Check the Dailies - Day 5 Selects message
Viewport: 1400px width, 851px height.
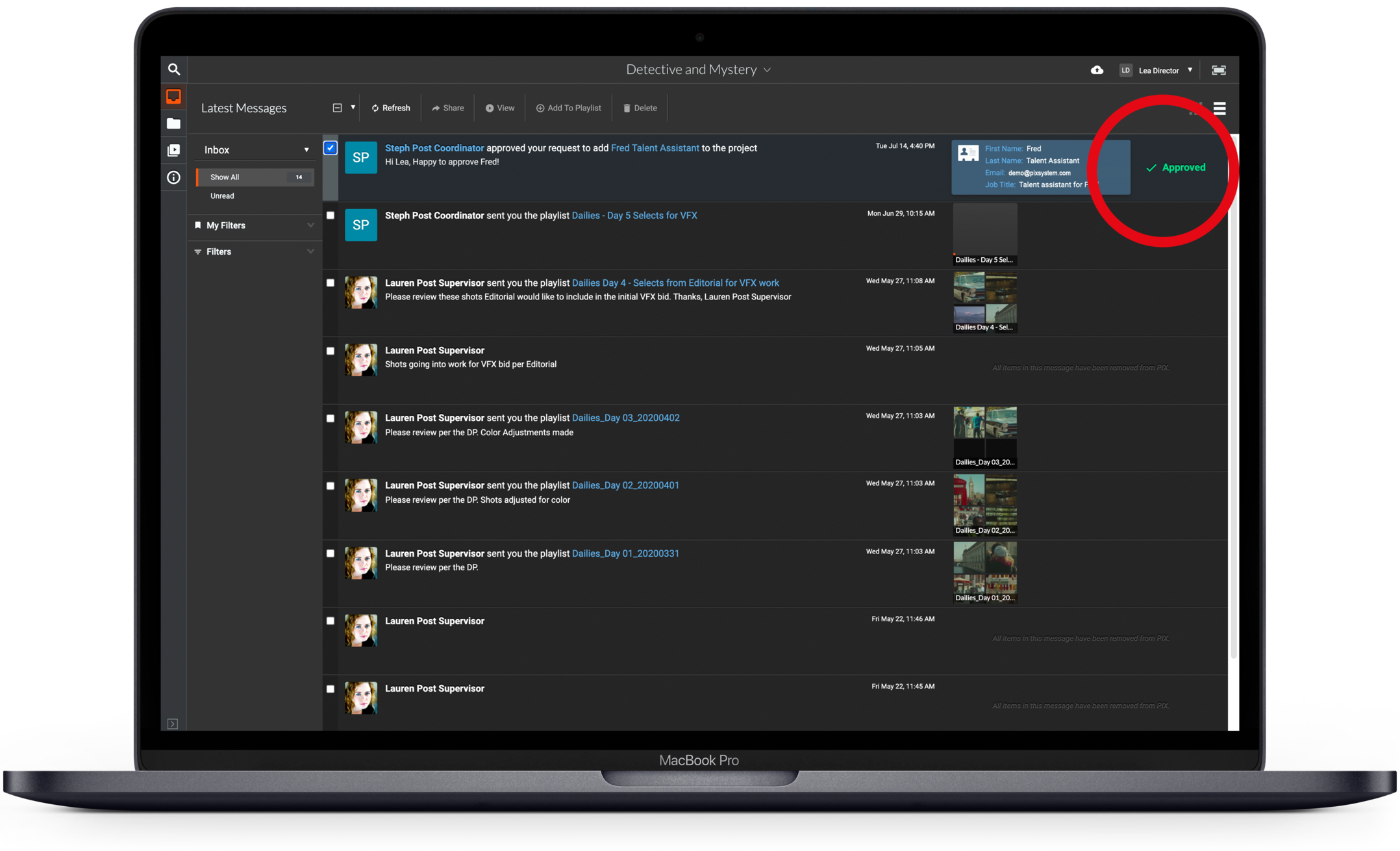click(x=331, y=216)
